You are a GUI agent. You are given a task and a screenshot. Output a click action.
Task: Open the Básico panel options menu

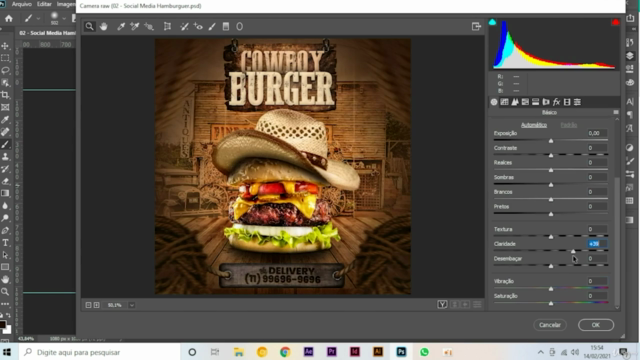coord(616,112)
